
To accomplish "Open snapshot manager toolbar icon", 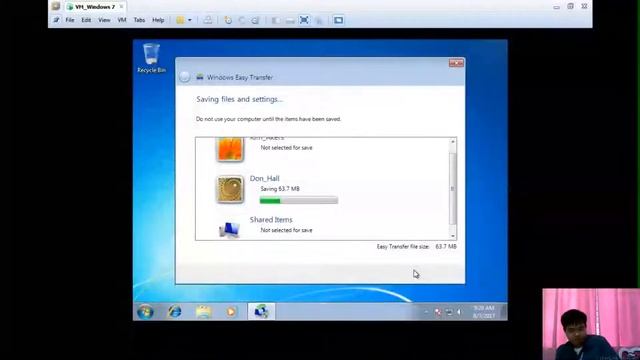I will pyautogui.click(x=255, y=20).
